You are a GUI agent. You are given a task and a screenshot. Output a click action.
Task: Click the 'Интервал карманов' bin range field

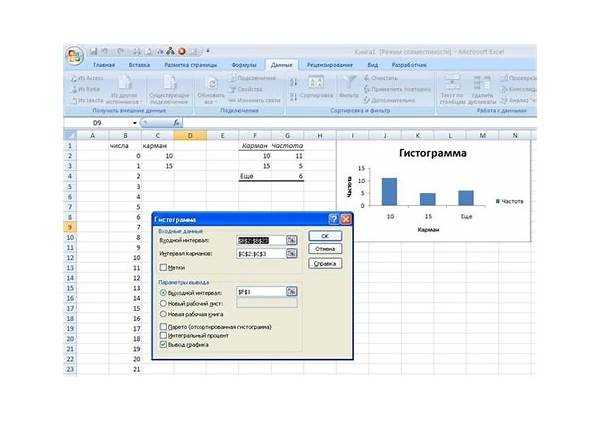pyautogui.click(x=261, y=253)
